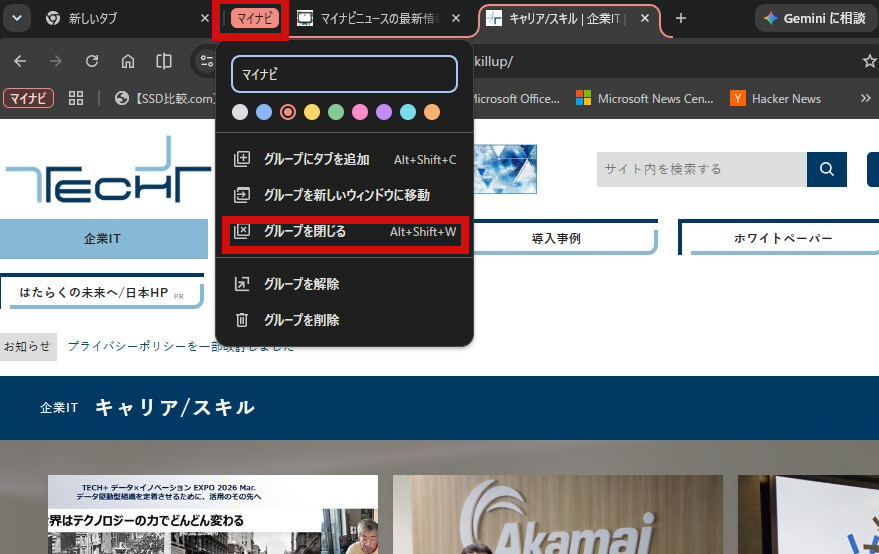879x554 pixels.
Task: Reload the page
Action: coord(92,61)
